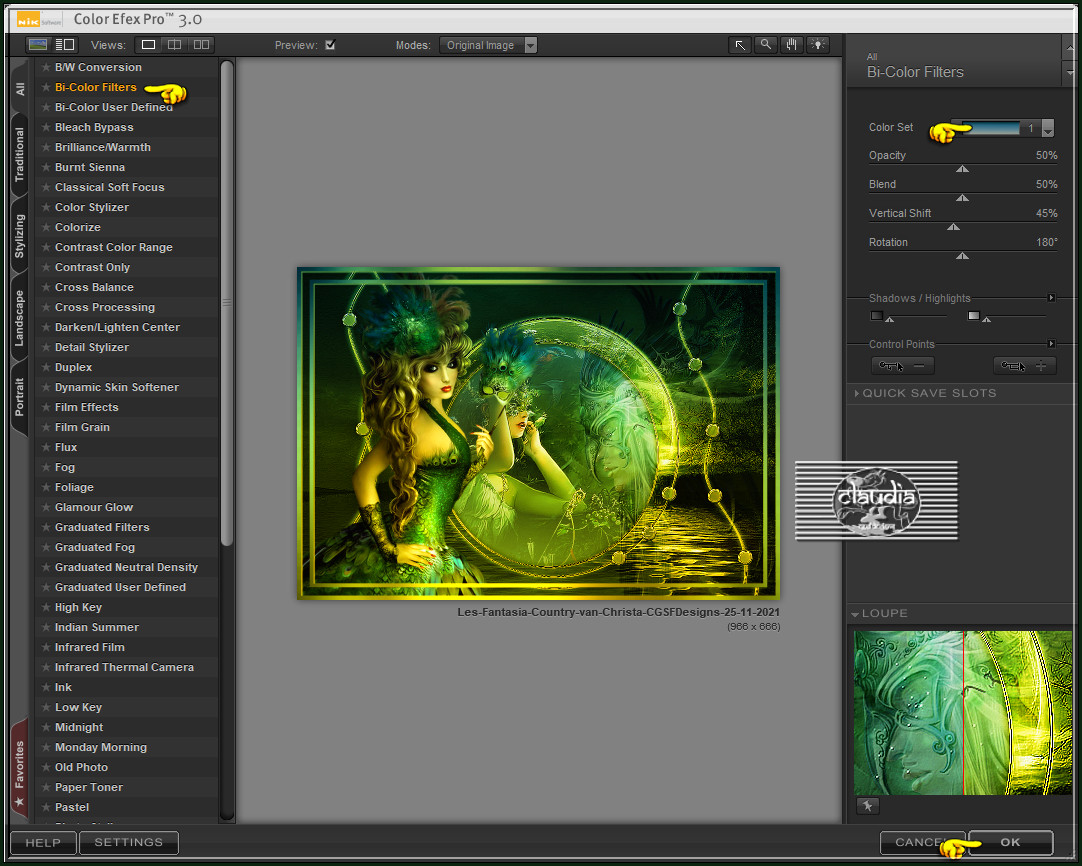The height and width of the screenshot is (866, 1082).
Task: Favorite star beside Bleach Bypass
Action: click(46, 127)
